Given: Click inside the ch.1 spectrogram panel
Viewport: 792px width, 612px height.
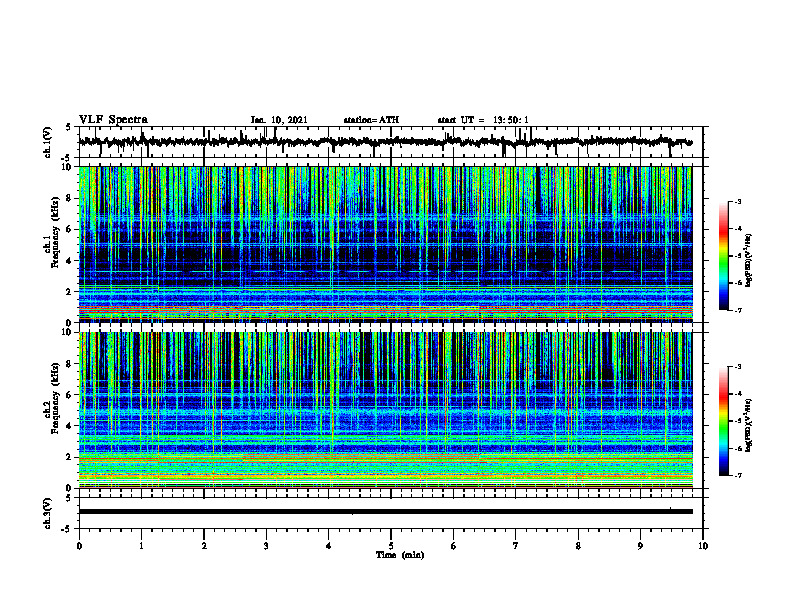Looking at the screenshot, I should (x=385, y=244).
